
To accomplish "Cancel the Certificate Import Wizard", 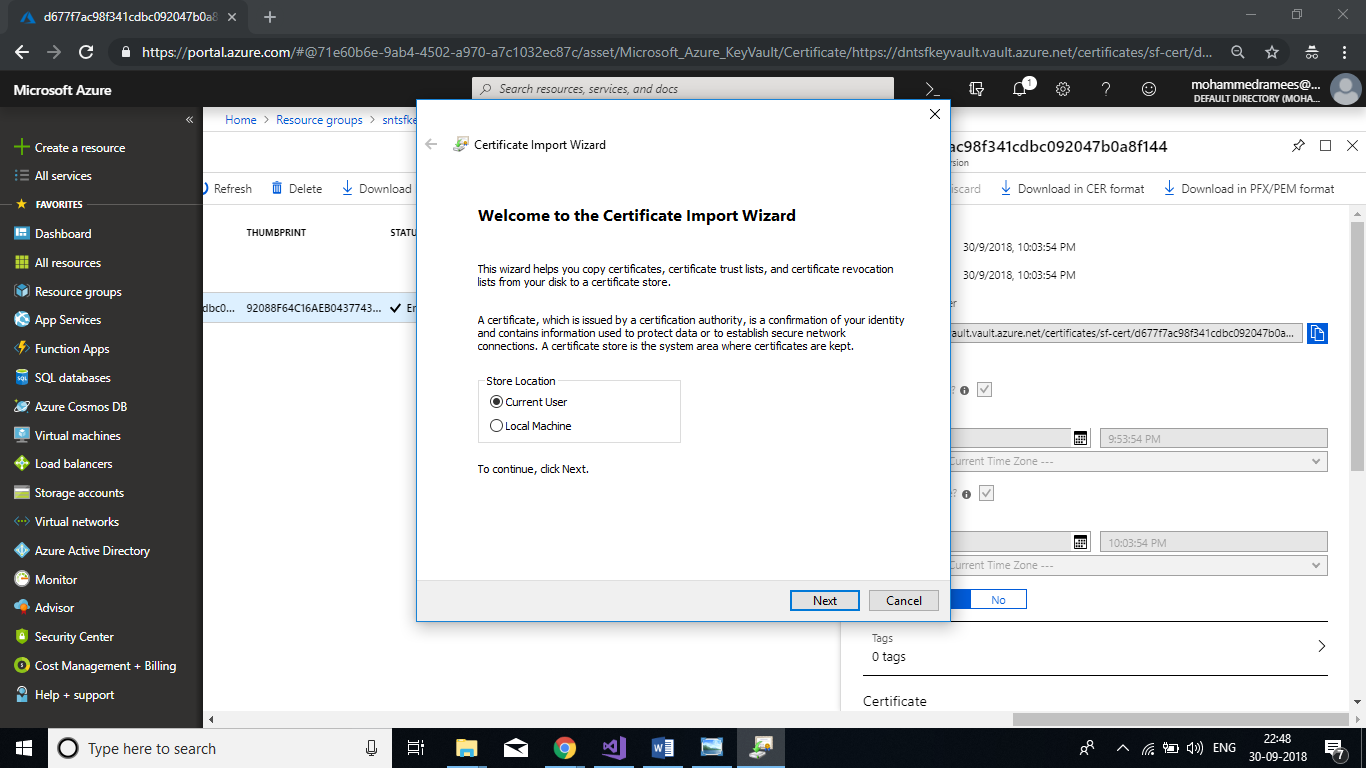I will (x=903, y=600).
